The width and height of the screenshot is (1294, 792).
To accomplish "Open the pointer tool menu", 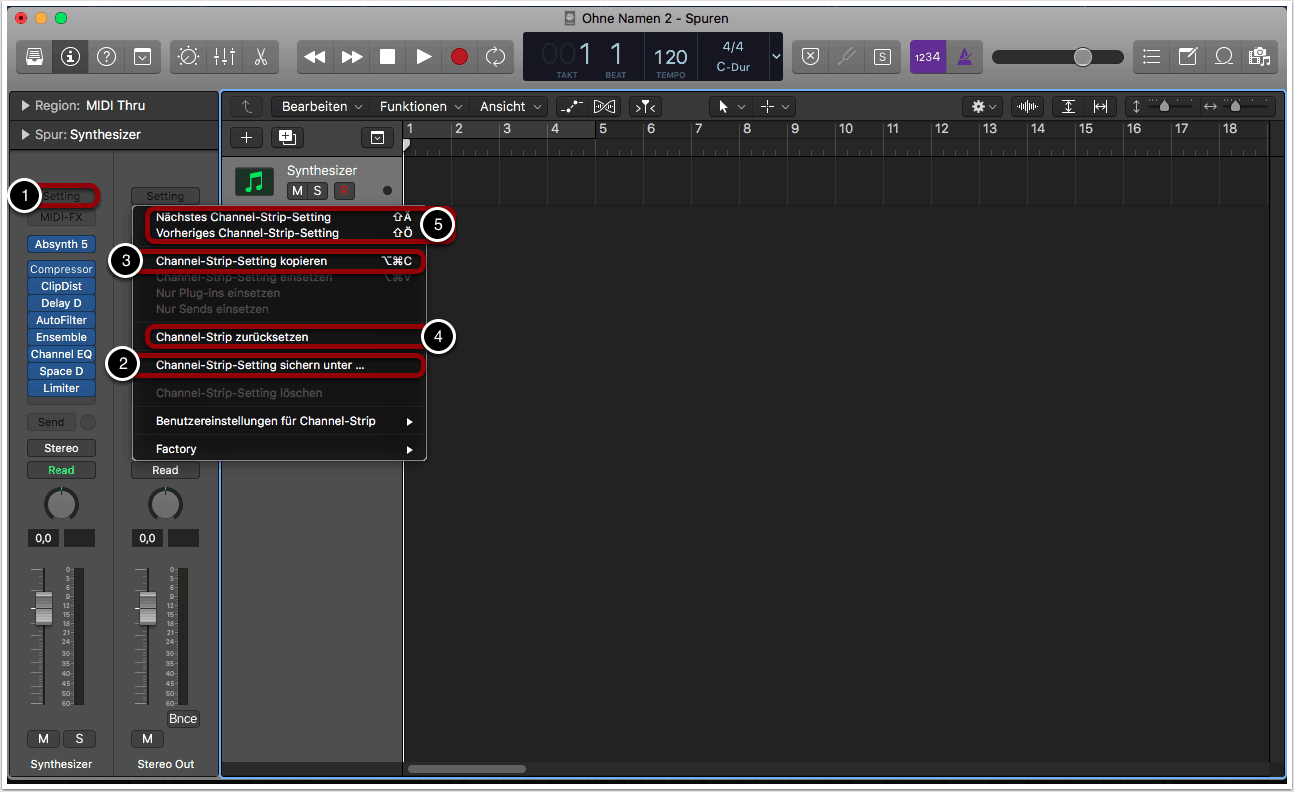I will [731, 106].
